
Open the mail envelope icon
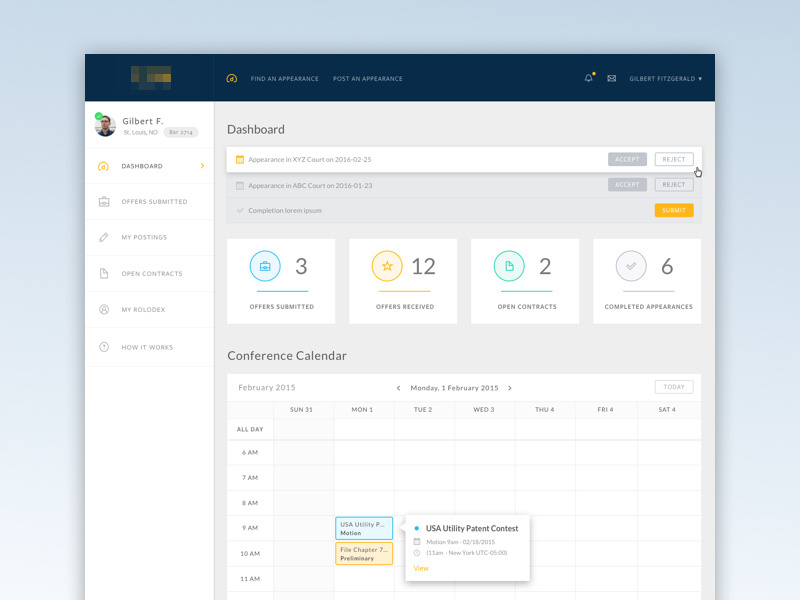pos(611,78)
